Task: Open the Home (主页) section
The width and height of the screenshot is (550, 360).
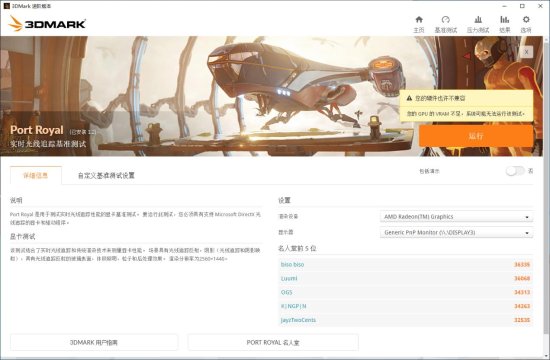Action: click(x=419, y=24)
